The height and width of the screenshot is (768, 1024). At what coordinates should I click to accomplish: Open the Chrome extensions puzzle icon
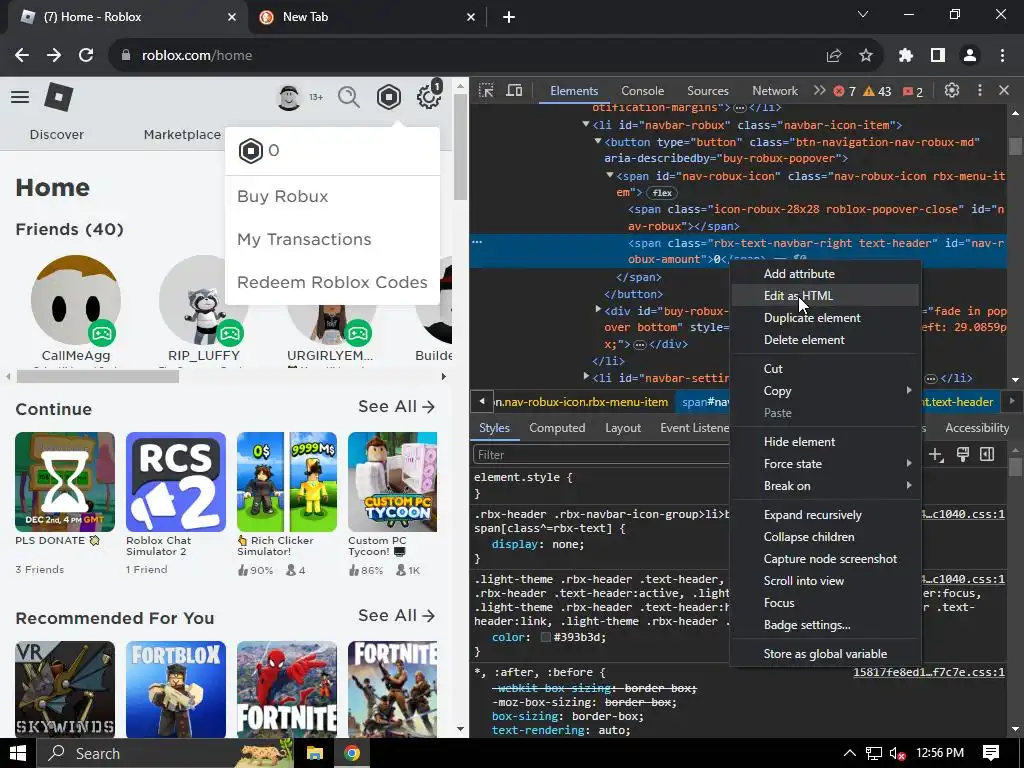coord(906,56)
